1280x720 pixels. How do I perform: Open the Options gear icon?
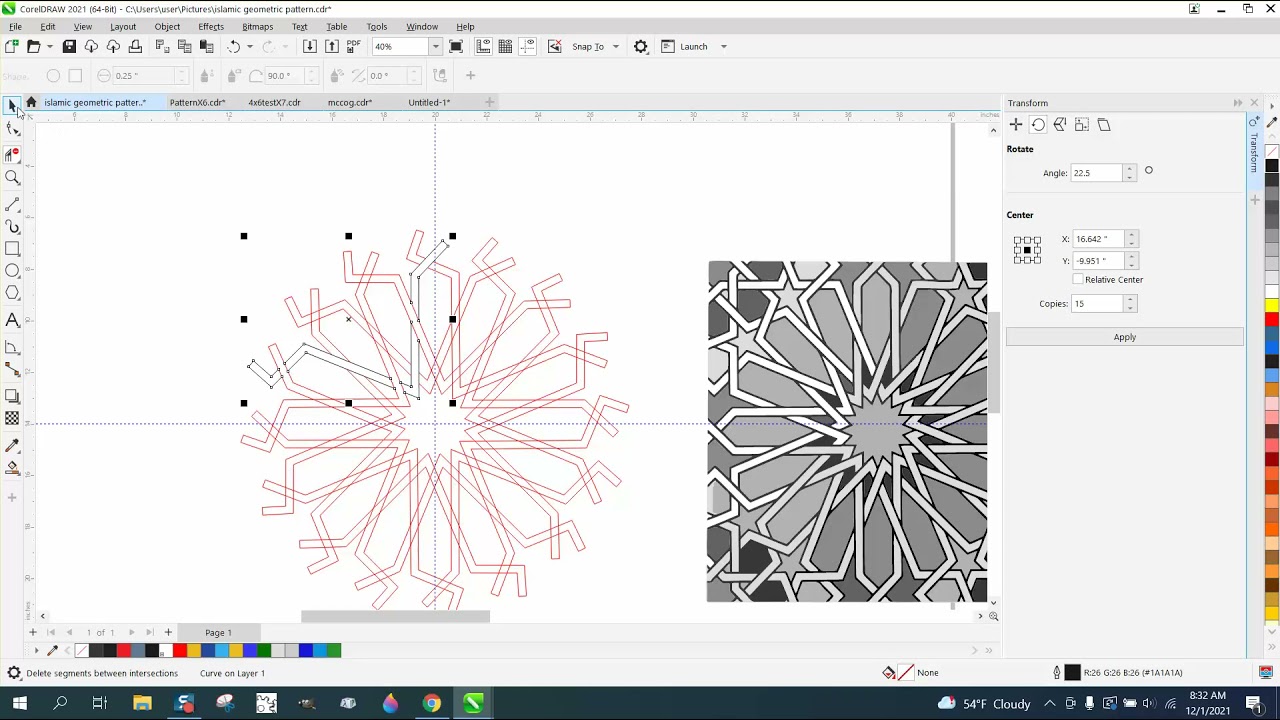(x=641, y=47)
